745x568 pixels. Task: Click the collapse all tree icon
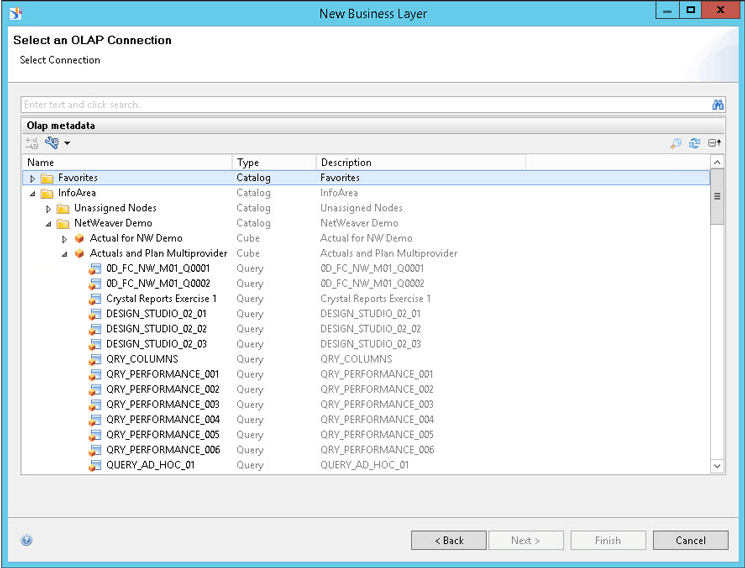[714, 144]
